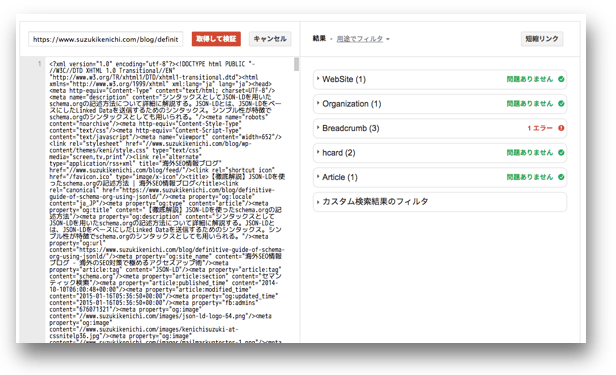Click the hcard (2) label text

pos(339,153)
